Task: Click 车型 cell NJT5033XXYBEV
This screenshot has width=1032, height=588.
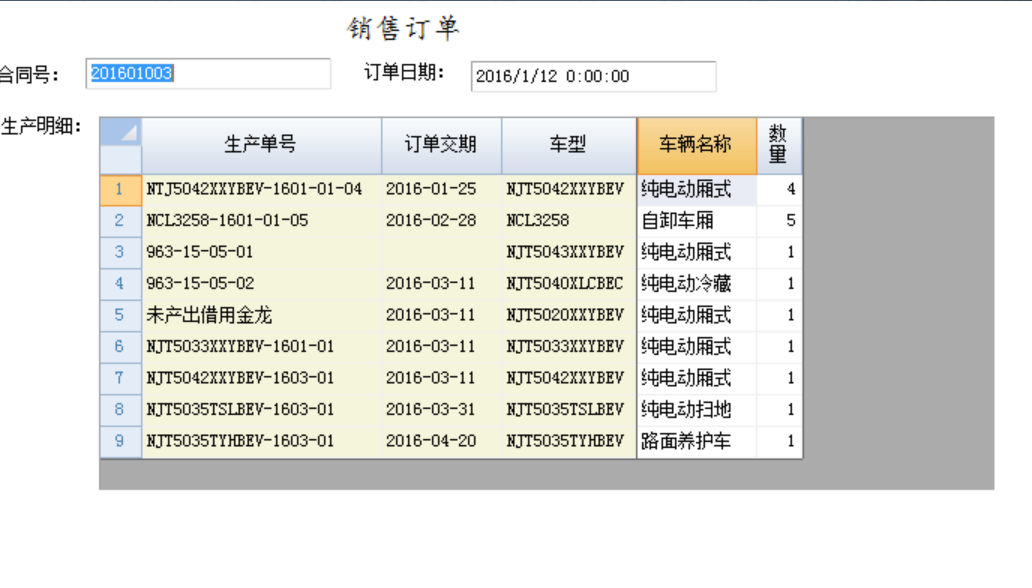Action: click(x=569, y=347)
